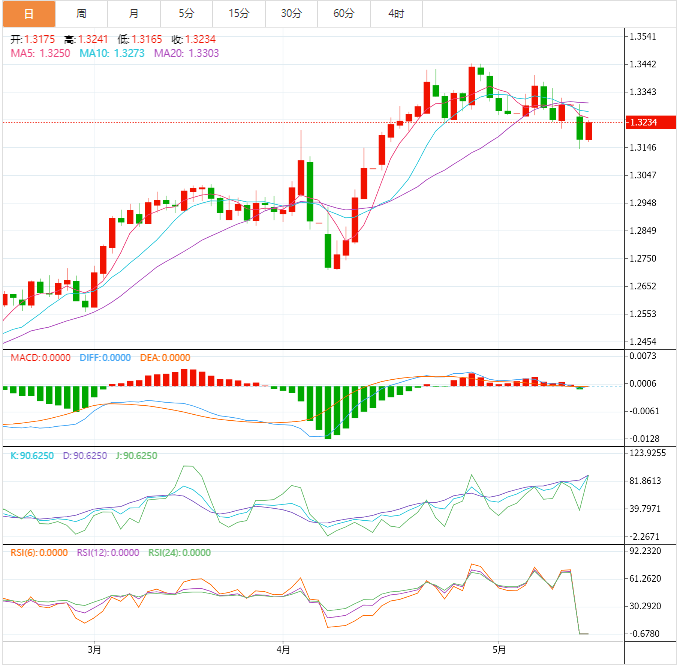This screenshot has height=667, width=679.
Task: Click the low price 1.3165 value
Action: click(x=147, y=39)
